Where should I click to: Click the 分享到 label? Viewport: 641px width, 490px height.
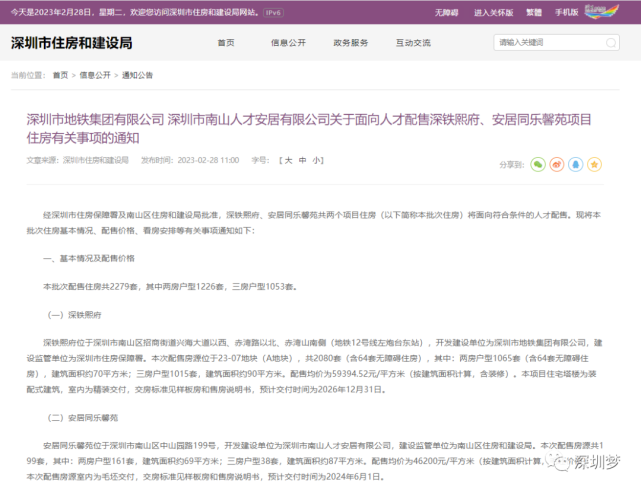[512, 165]
